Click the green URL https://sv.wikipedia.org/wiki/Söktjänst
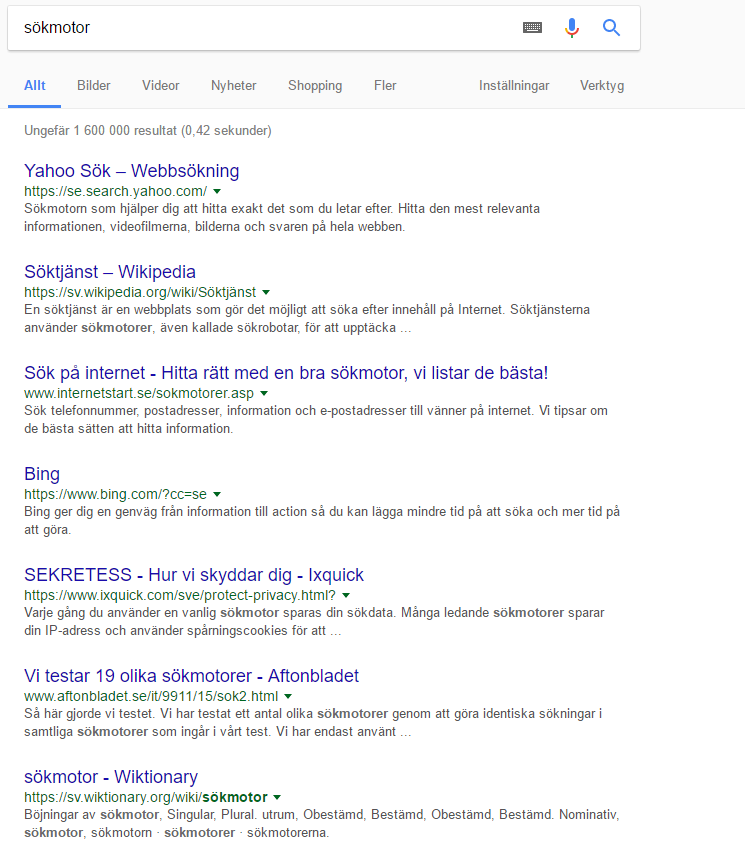 (140, 292)
